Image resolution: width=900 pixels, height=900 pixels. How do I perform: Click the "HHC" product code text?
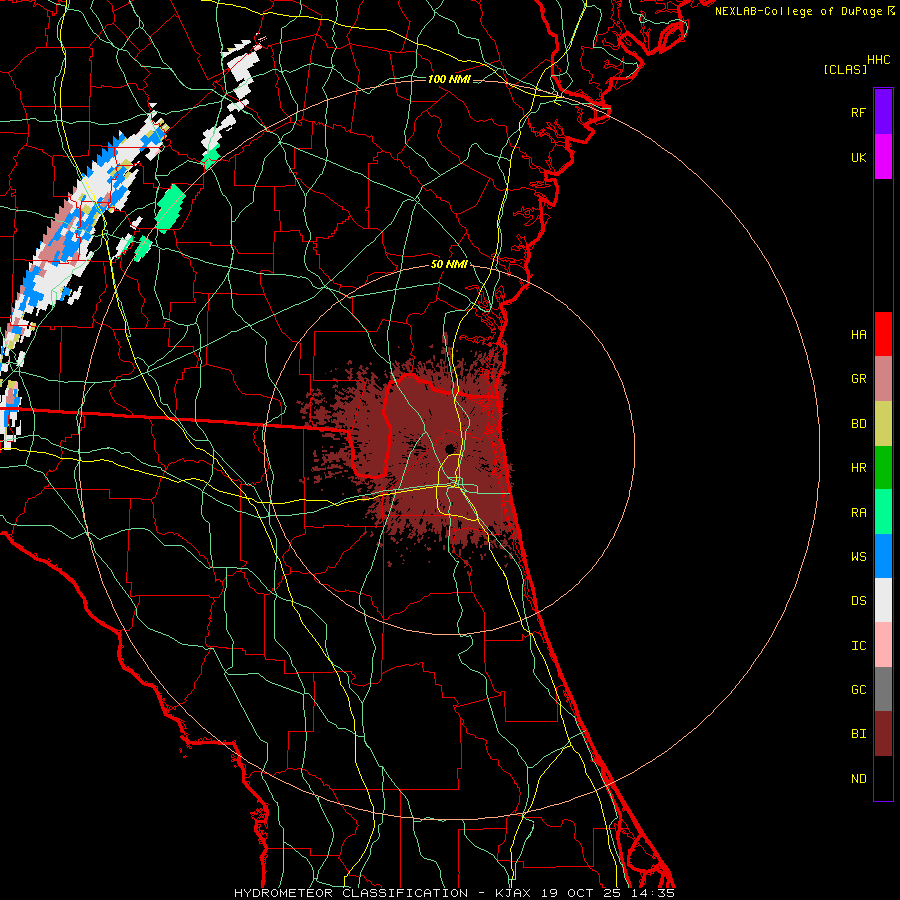tap(879, 60)
